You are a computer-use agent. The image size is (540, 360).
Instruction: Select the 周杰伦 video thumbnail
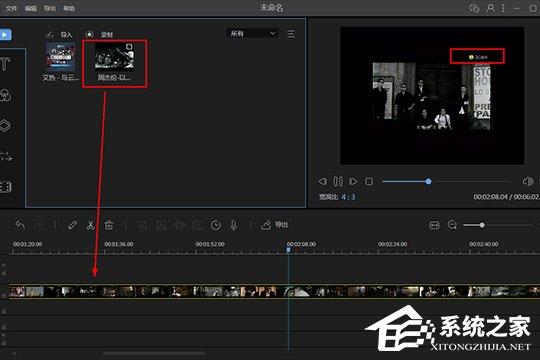(115, 56)
